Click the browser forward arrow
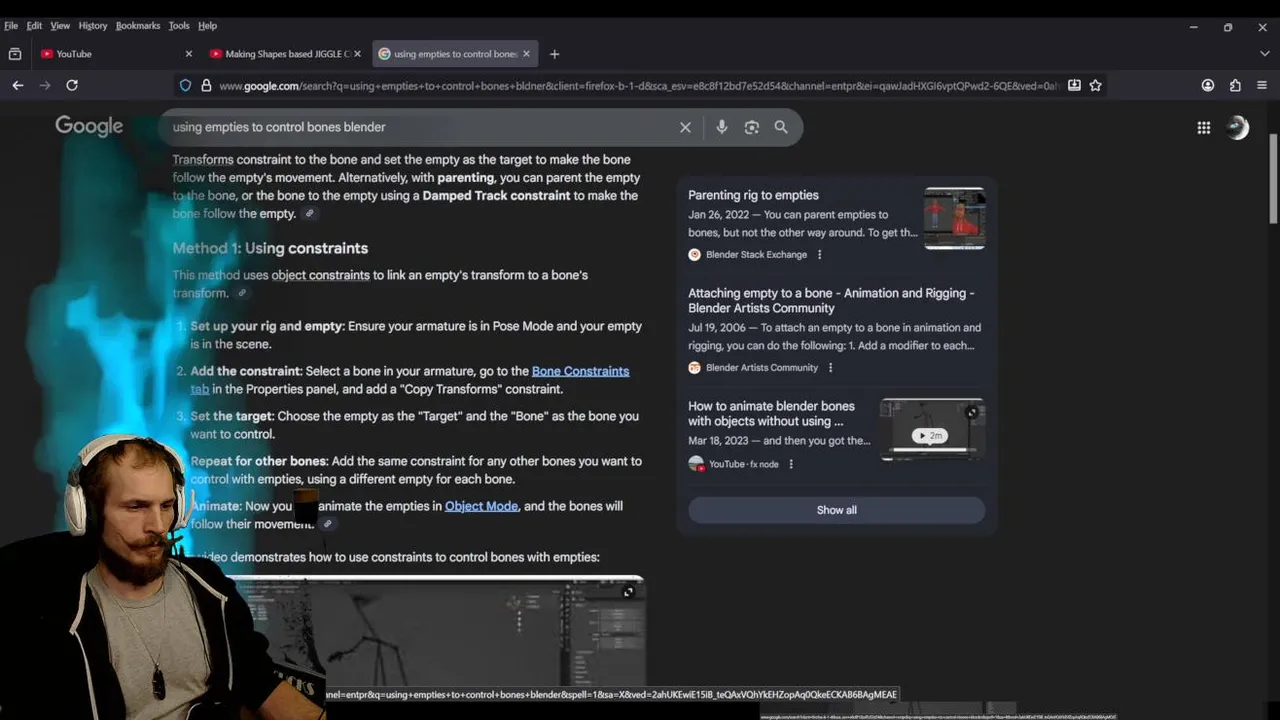1280x720 pixels. point(44,85)
